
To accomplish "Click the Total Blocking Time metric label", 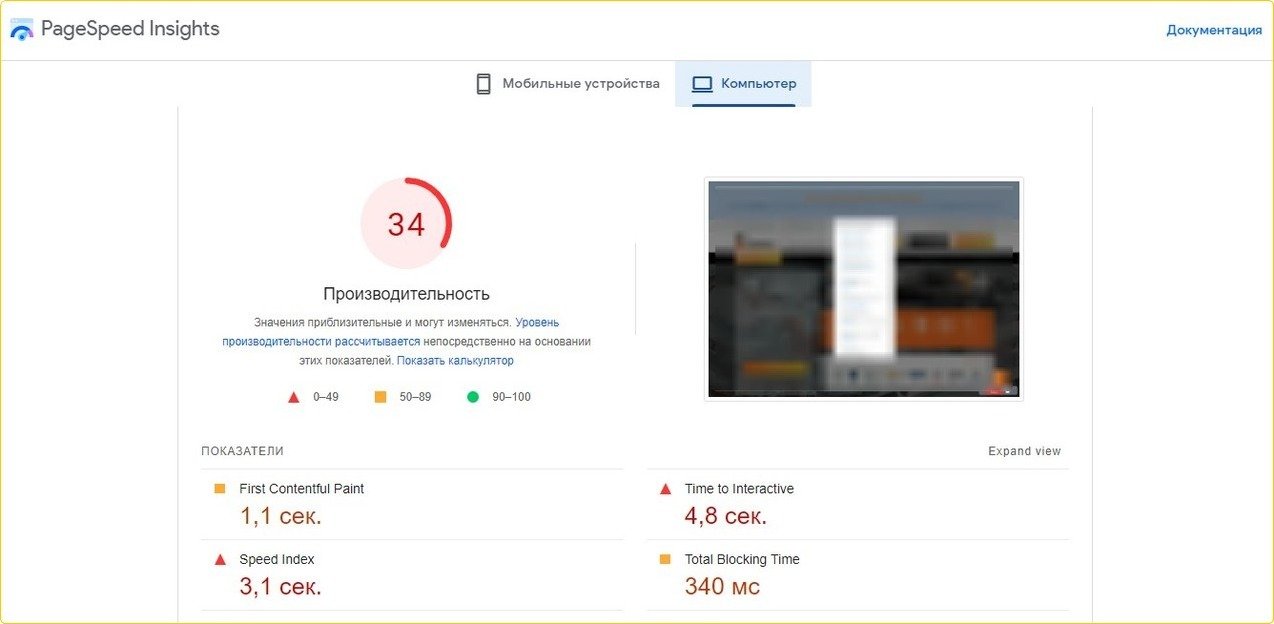I will click(x=742, y=559).
